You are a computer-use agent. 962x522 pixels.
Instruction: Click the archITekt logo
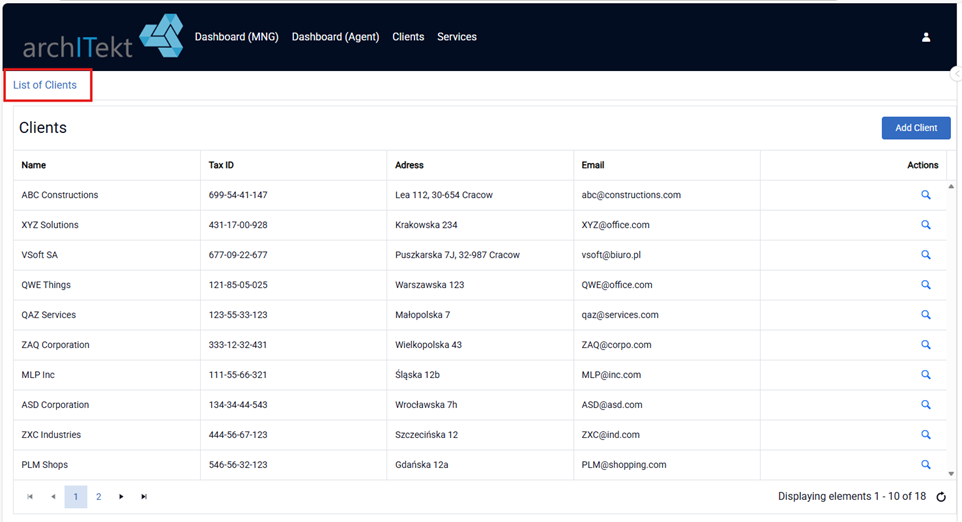pyautogui.click(x=102, y=37)
